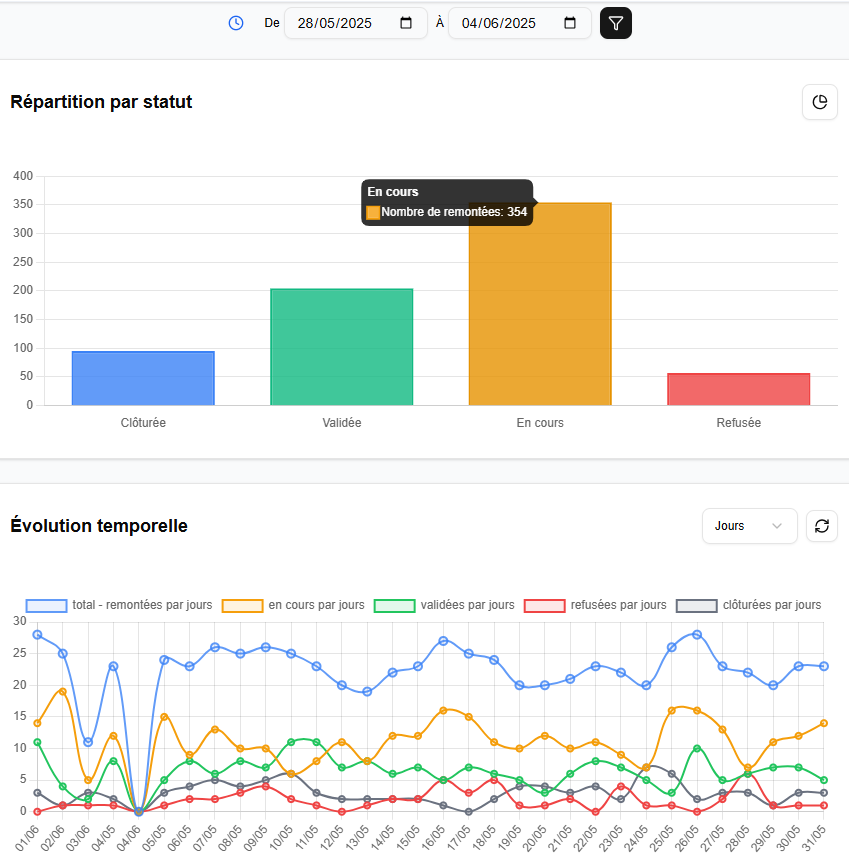This screenshot has height=856, width=849.
Task: Toggle 'clôturées par jours' legend item
Action: pos(749,605)
